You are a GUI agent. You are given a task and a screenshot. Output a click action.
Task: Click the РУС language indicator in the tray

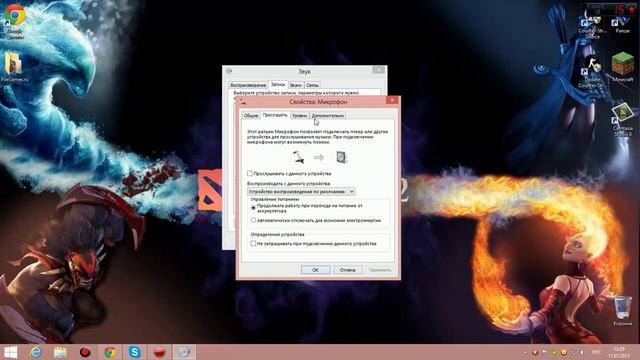point(596,352)
